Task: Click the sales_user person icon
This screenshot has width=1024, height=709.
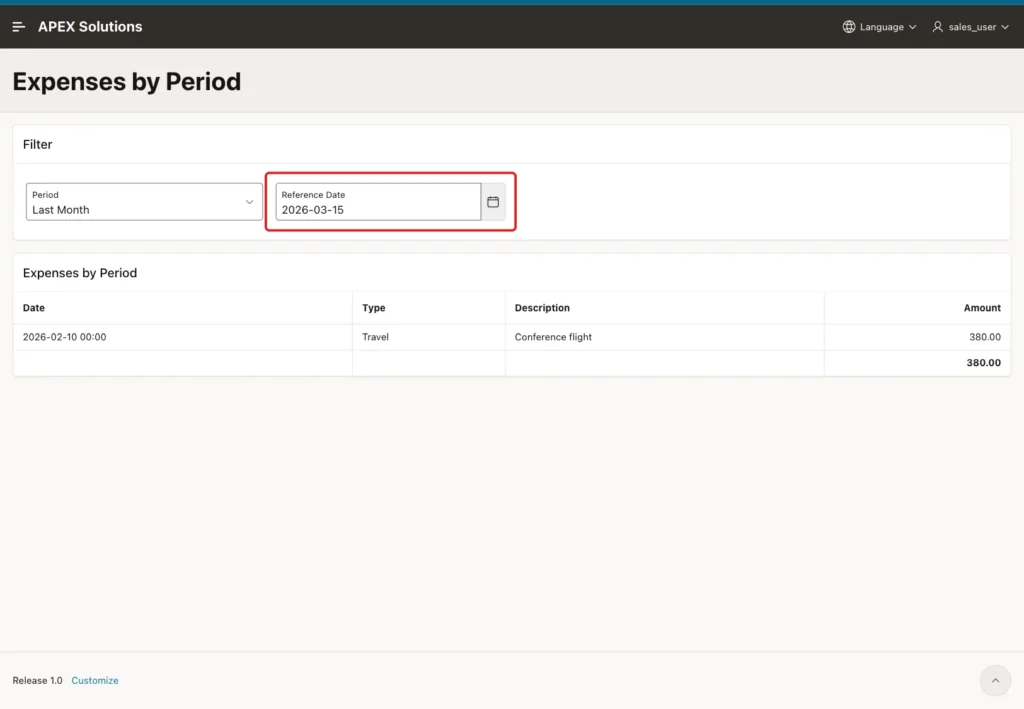Action: 937,27
